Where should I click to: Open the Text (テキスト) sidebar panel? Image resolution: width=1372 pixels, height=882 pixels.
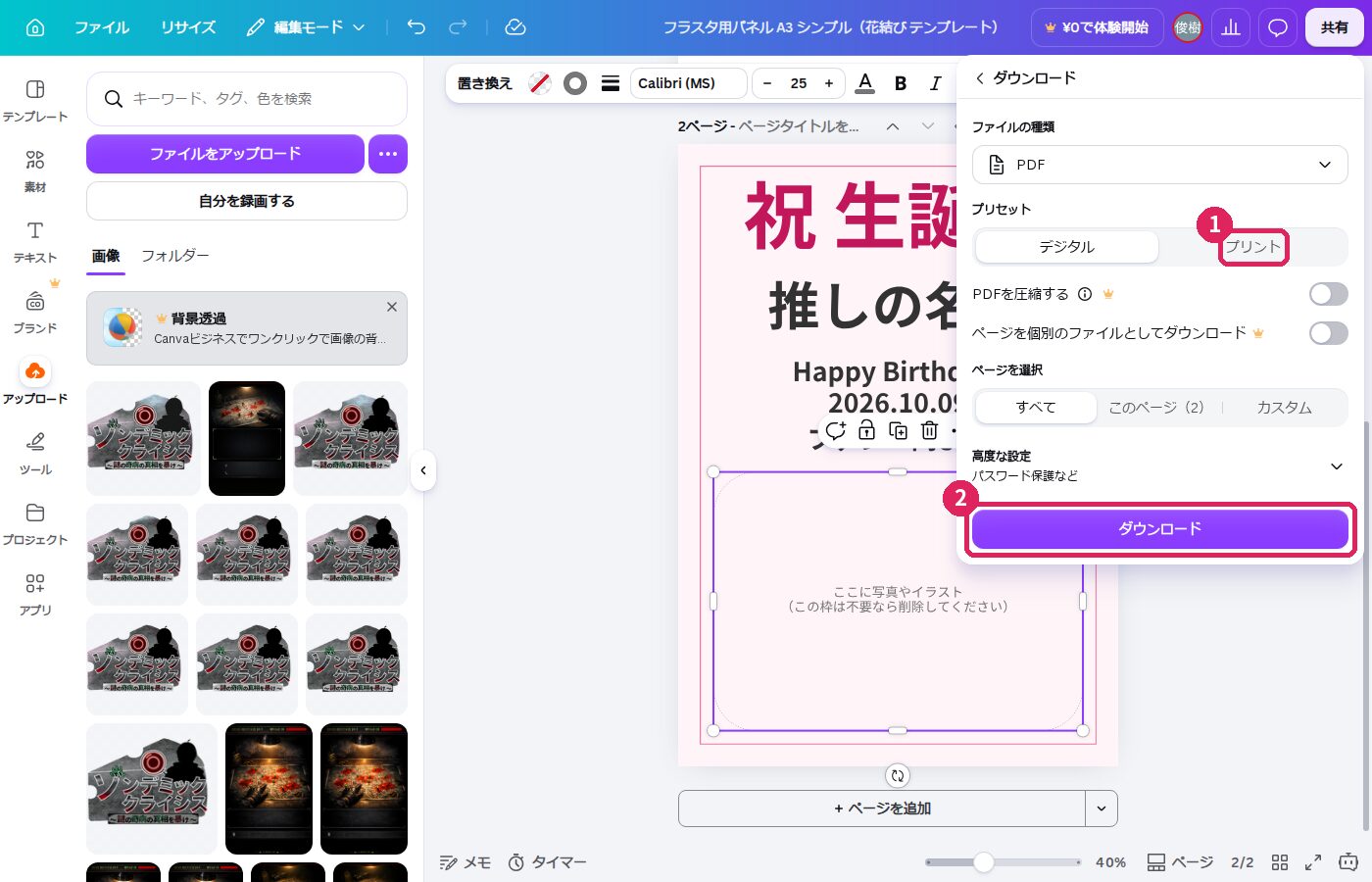(35, 241)
